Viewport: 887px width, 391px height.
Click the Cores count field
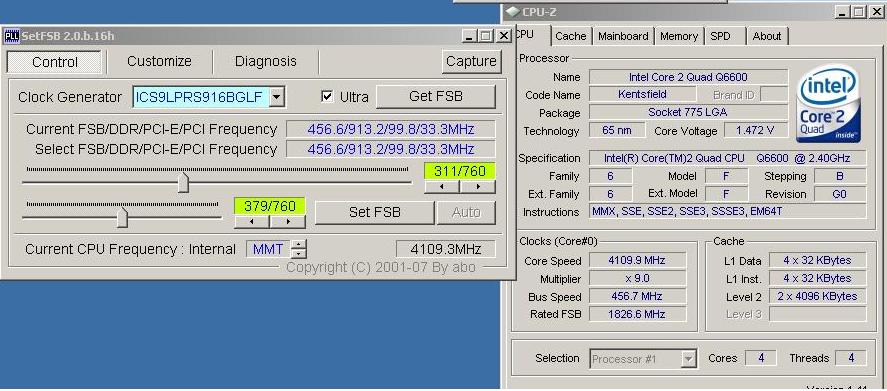760,358
